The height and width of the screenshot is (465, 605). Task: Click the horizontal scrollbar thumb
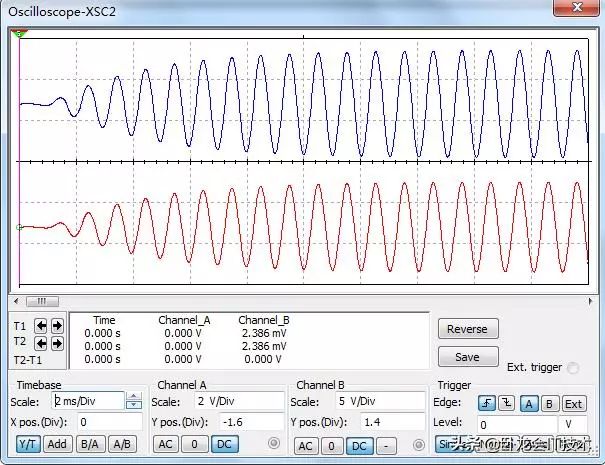(x=42, y=301)
